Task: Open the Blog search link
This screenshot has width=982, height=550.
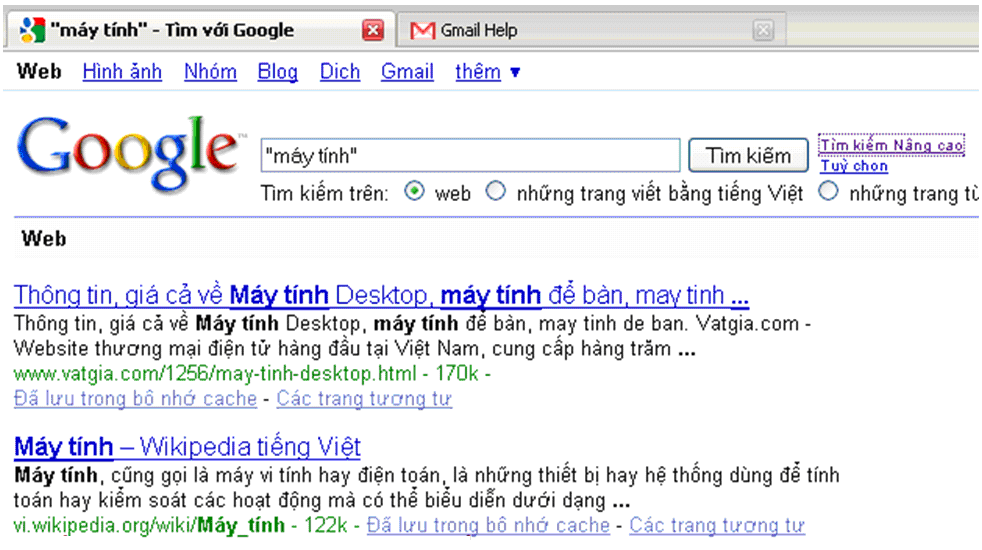Action: pos(277,72)
